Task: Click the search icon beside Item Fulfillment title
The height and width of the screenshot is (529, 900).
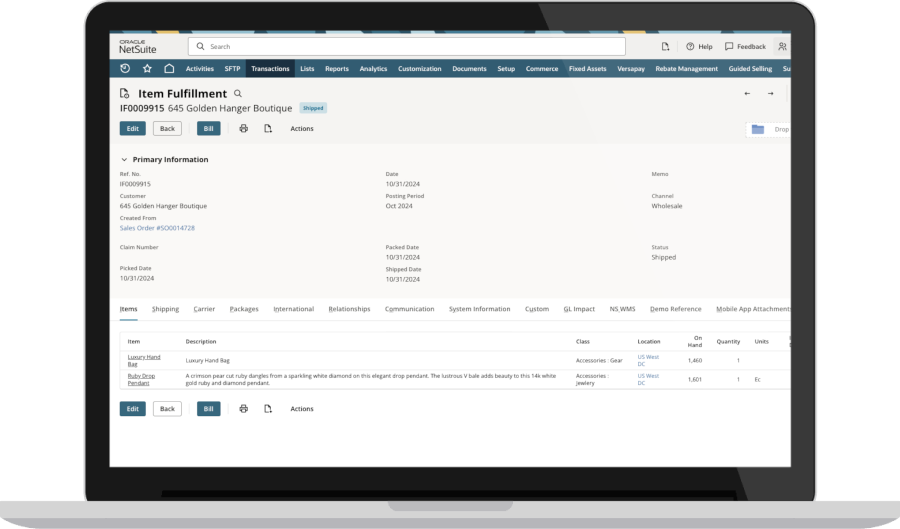Action: click(x=238, y=93)
